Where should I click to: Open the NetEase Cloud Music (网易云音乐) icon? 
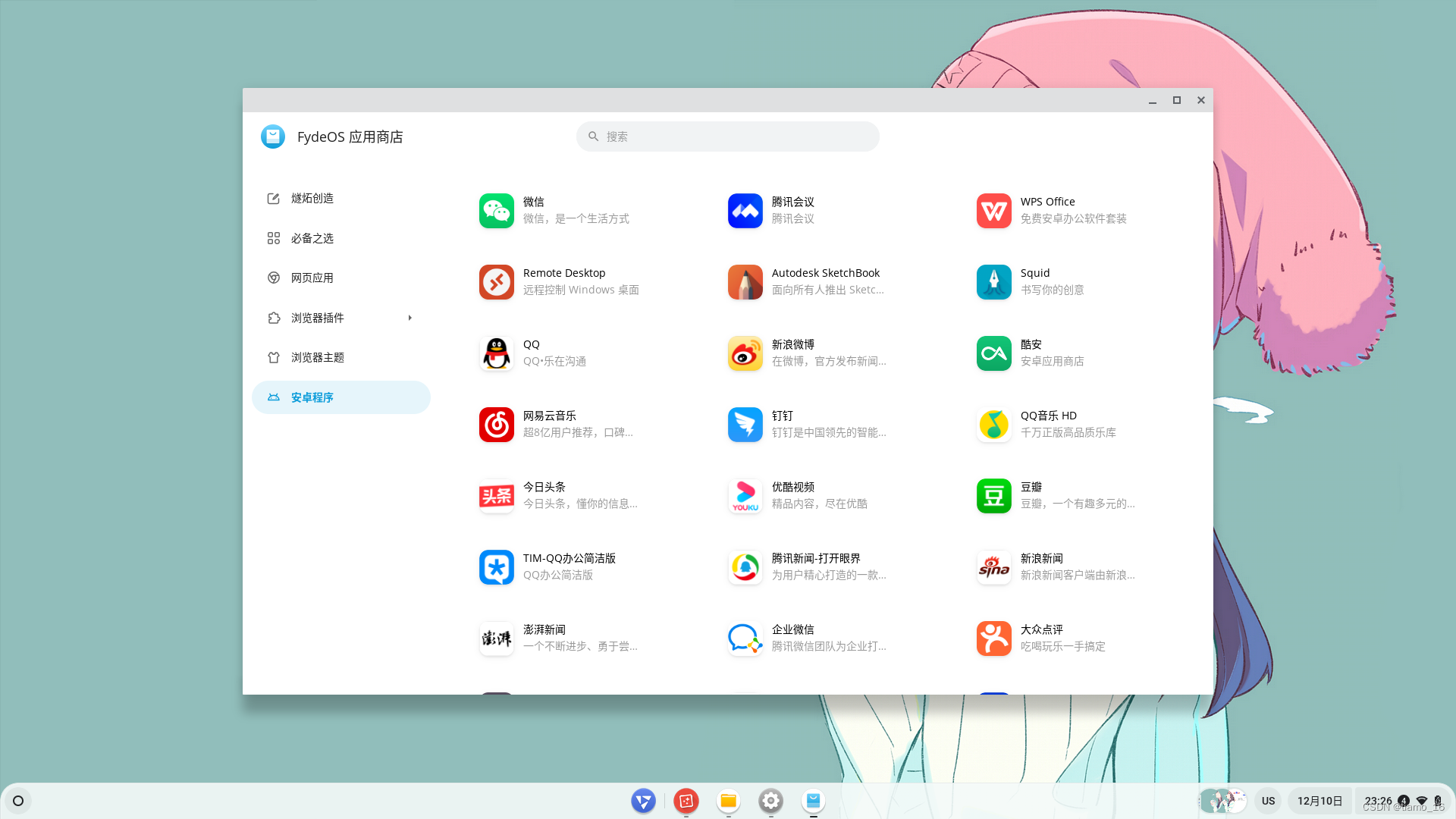pyautogui.click(x=496, y=425)
